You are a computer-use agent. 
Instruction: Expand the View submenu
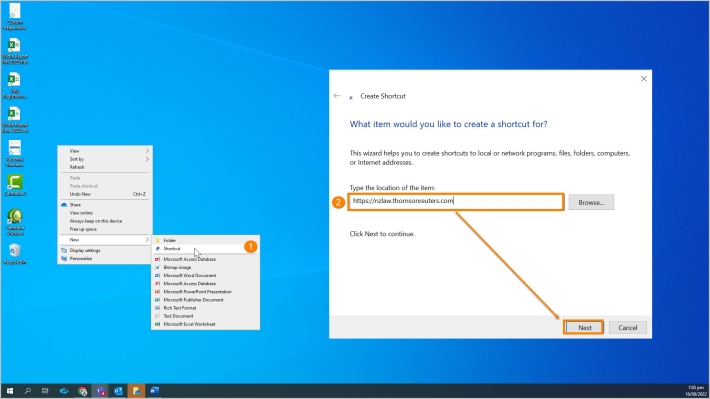coord(105,151)
